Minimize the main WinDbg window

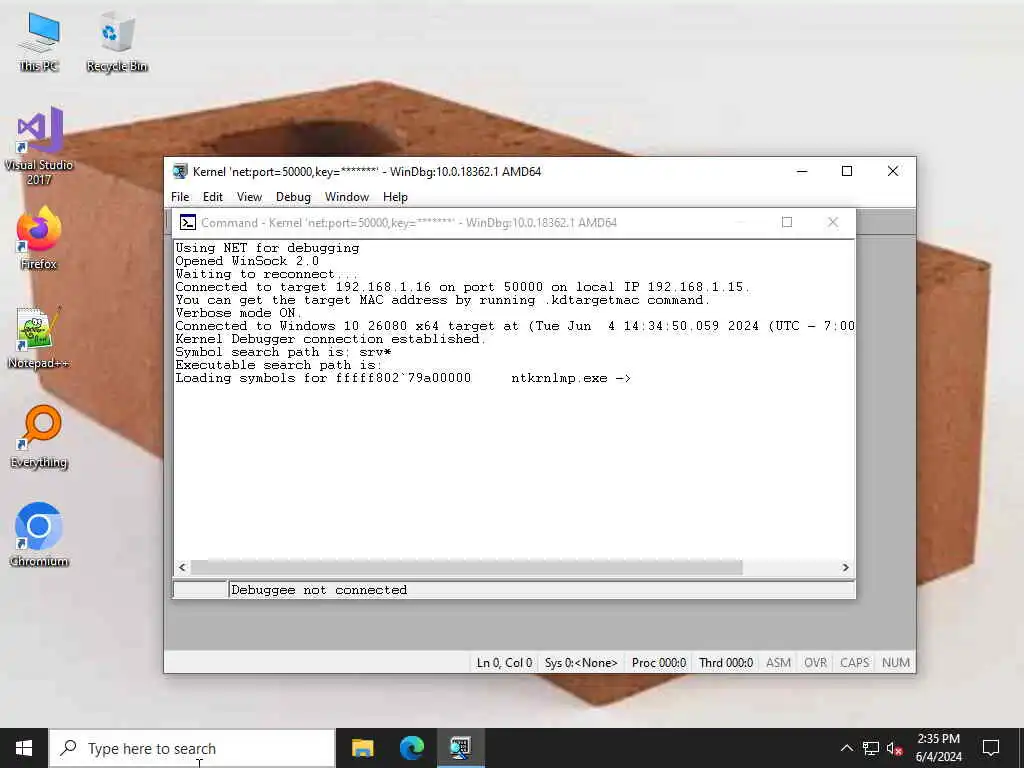coord(802,172)
